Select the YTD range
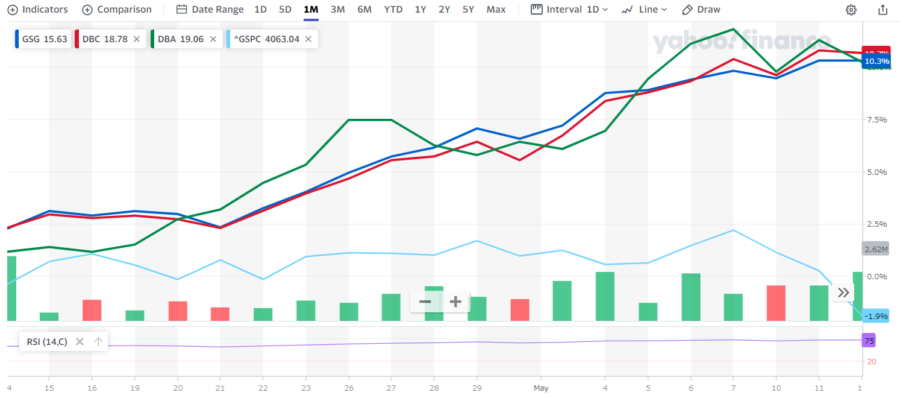This screenshot has height=395, width=900. tap(393, 10)
